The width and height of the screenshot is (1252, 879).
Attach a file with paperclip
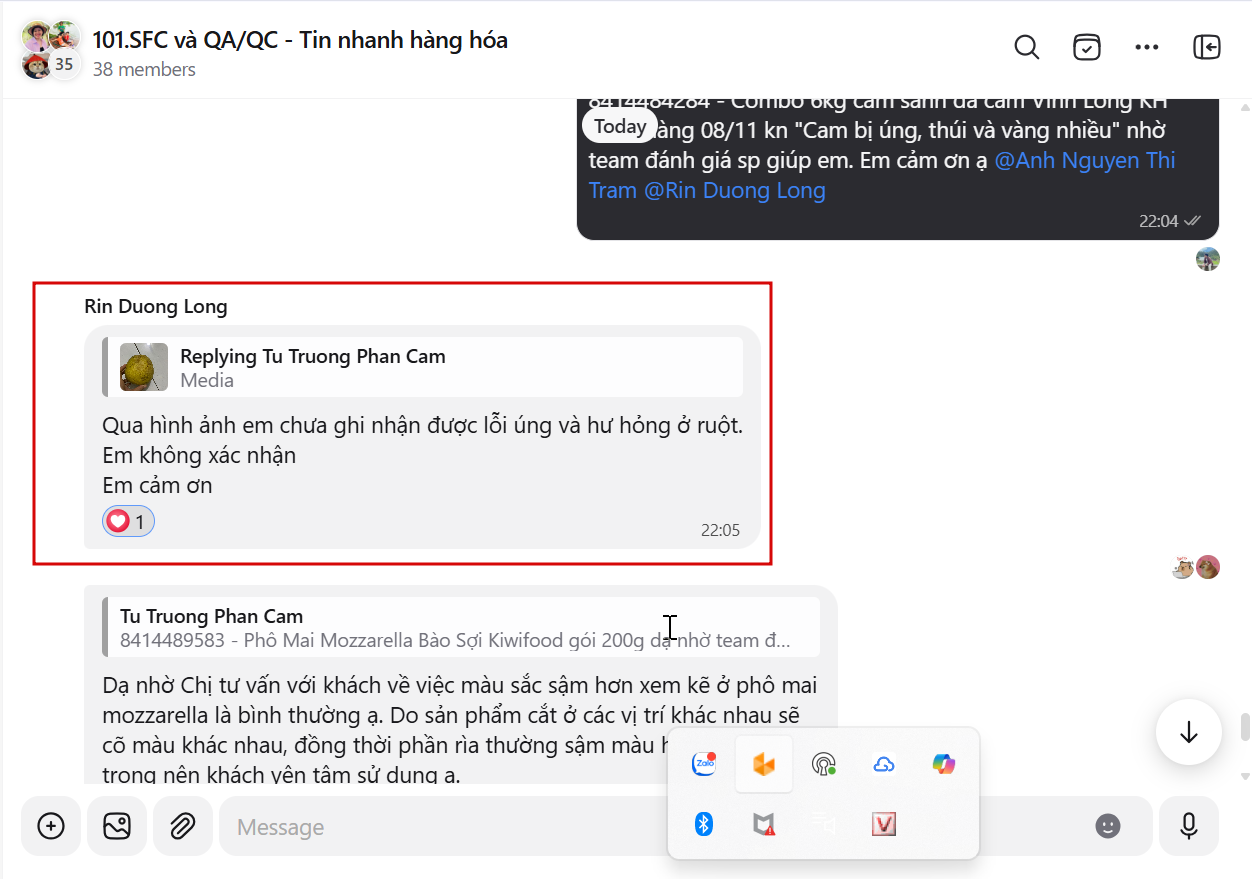(x=182, y=826)
